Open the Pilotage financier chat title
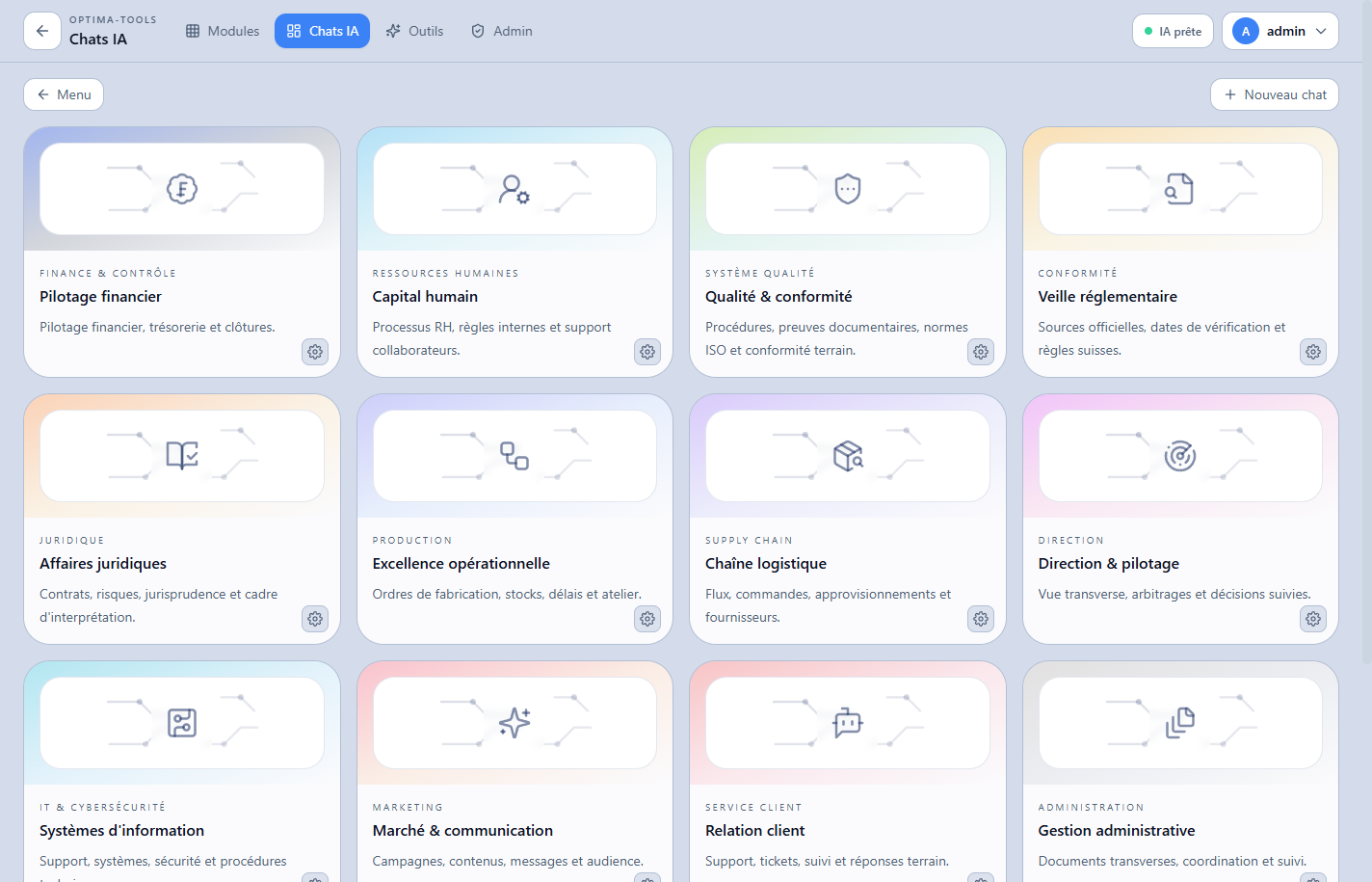The image size is (1372, 882). point(100,297)
